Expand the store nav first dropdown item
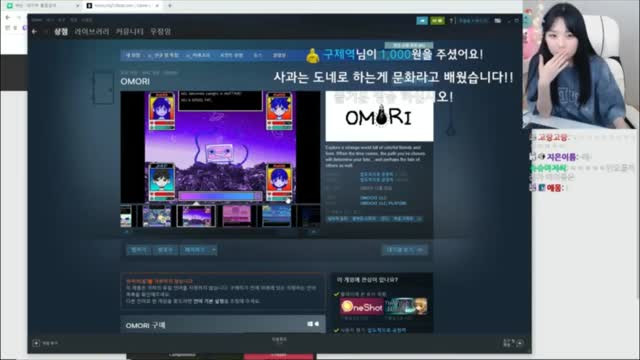Screen dimensions: 640x360 pos(133,55)
